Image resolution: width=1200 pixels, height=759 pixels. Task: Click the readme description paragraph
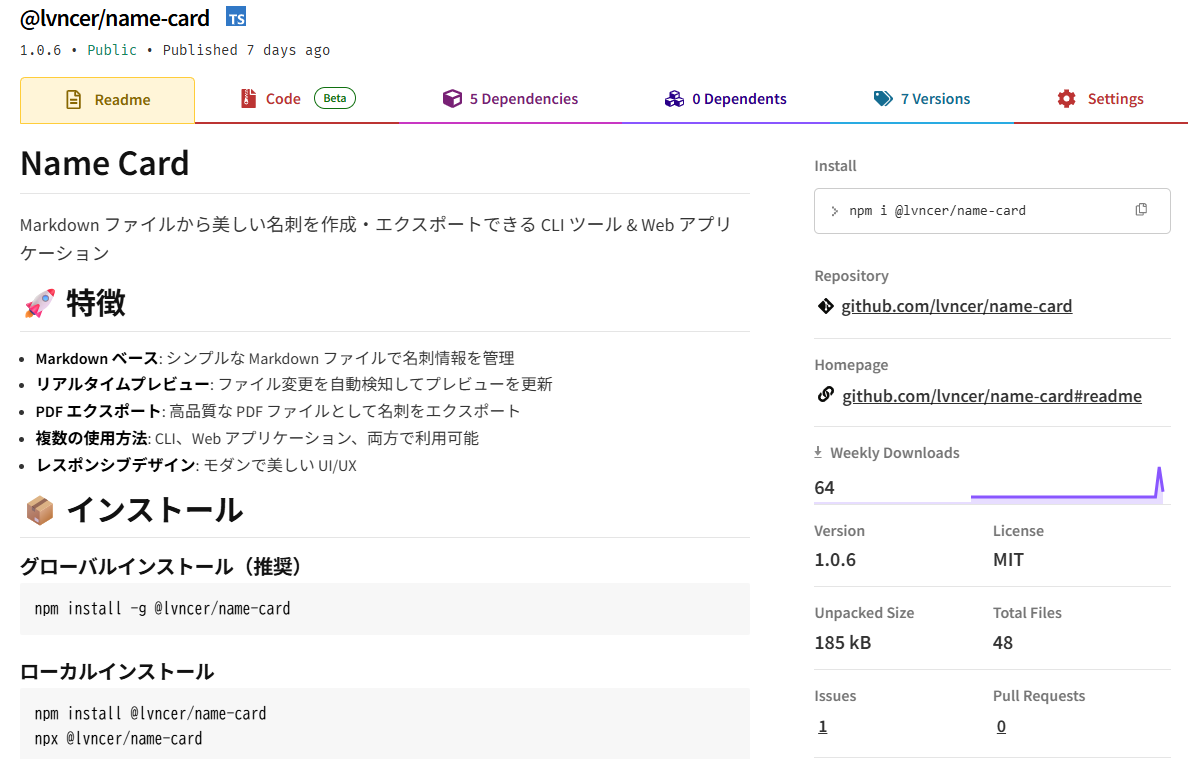tap(376, 239)
